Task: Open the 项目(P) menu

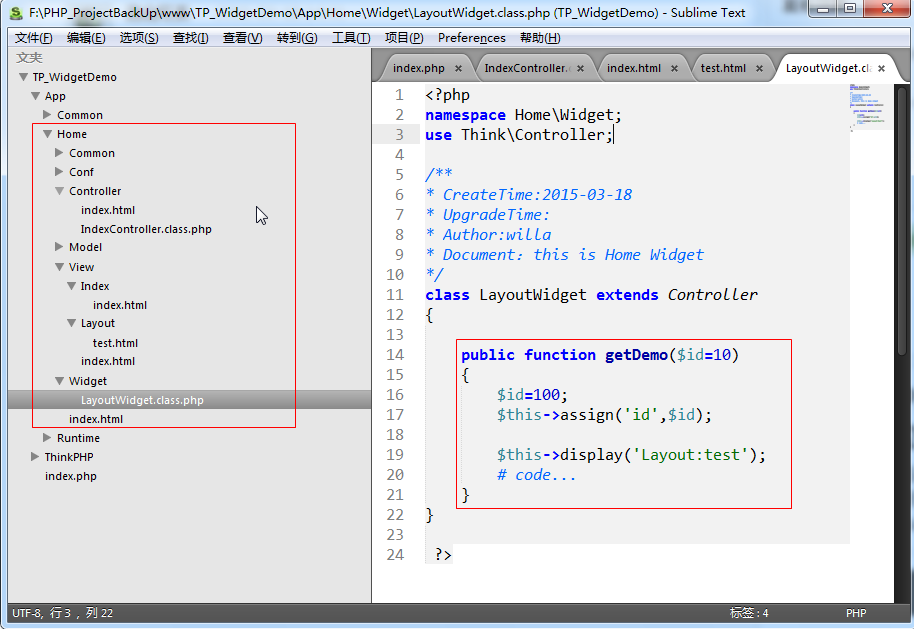Action: tap(404, 38)
